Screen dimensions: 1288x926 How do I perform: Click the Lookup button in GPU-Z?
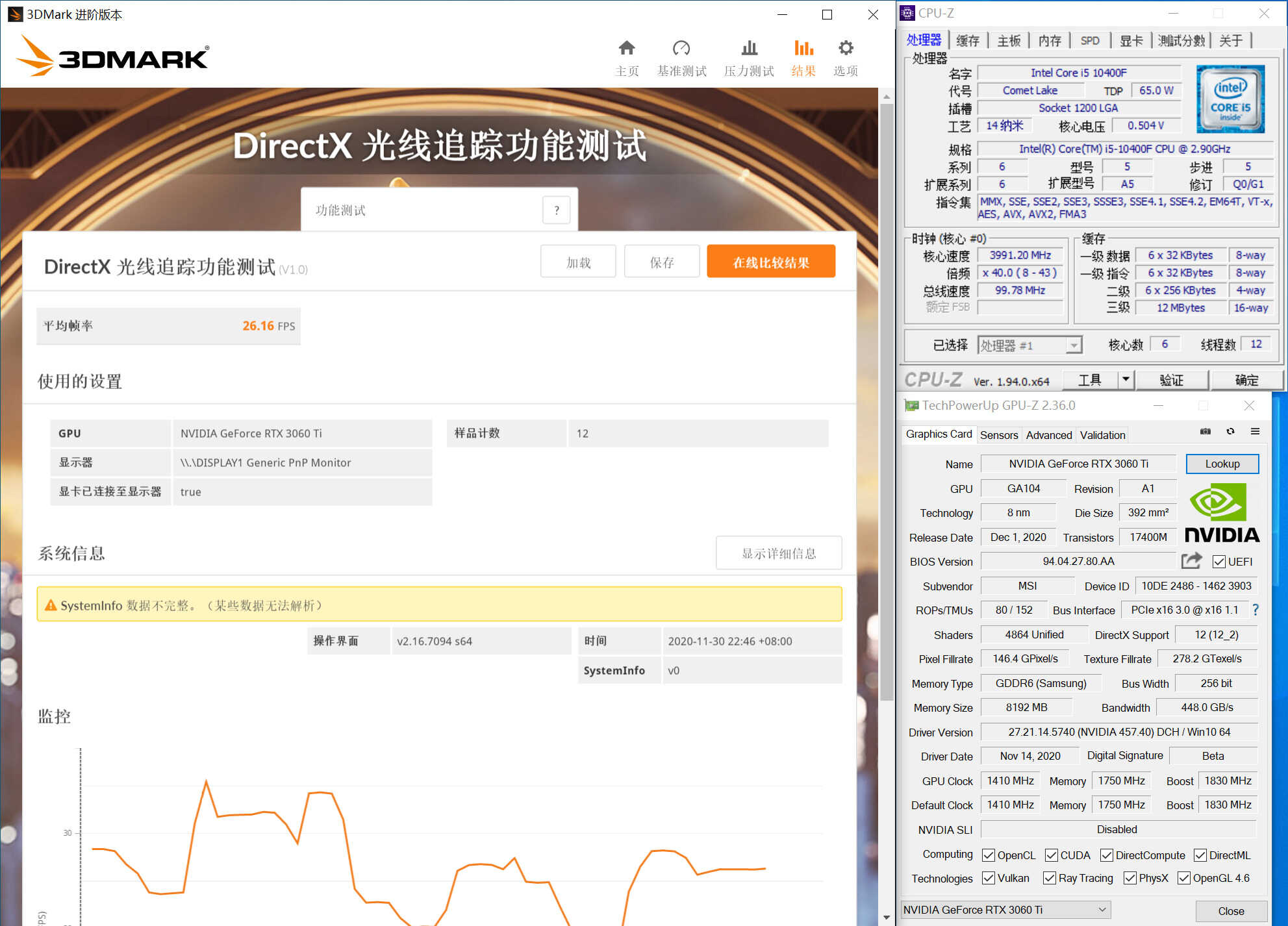tap(1222, 464)
